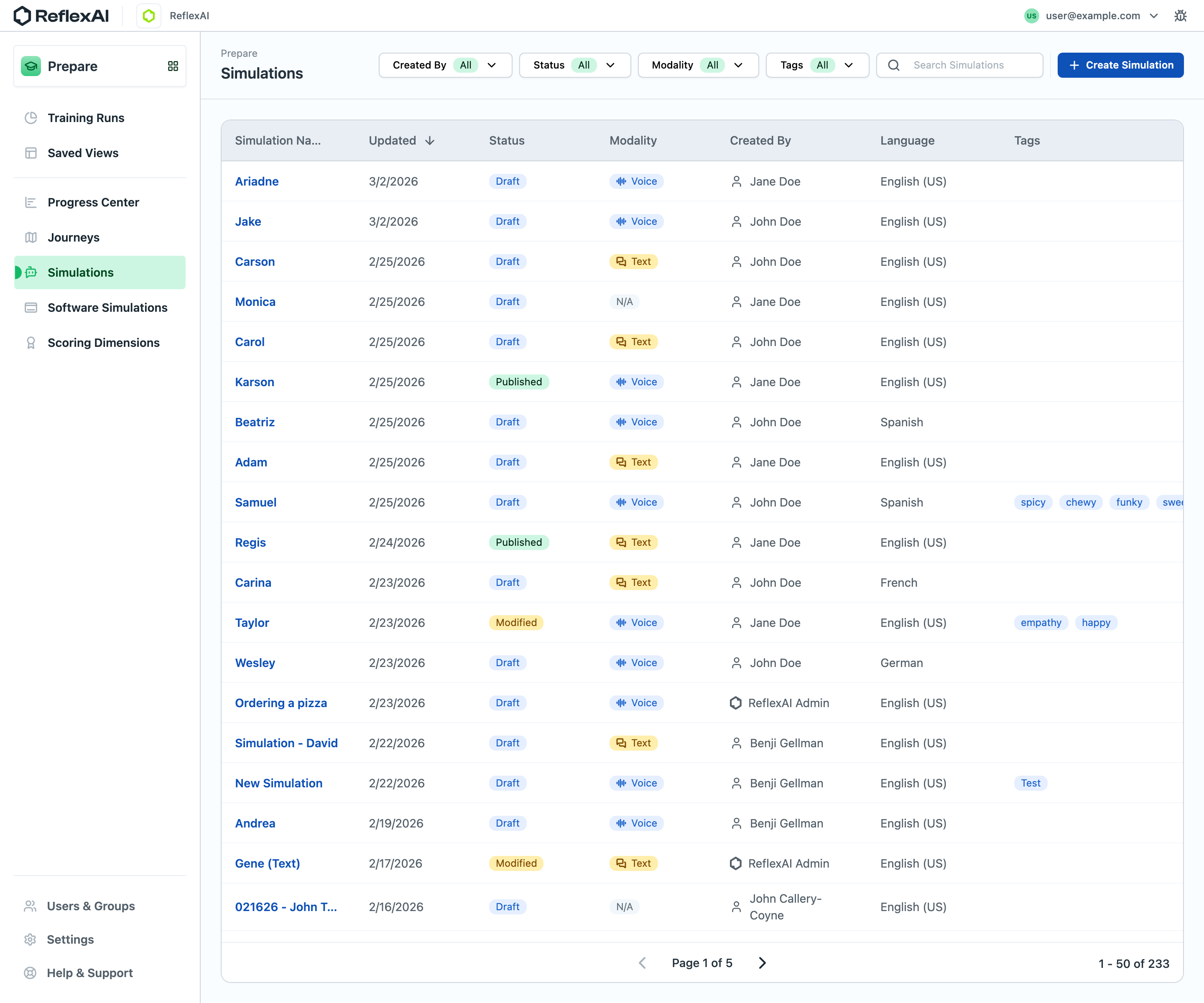Open Scoring Dimensions page

click(x=100, y=343)
